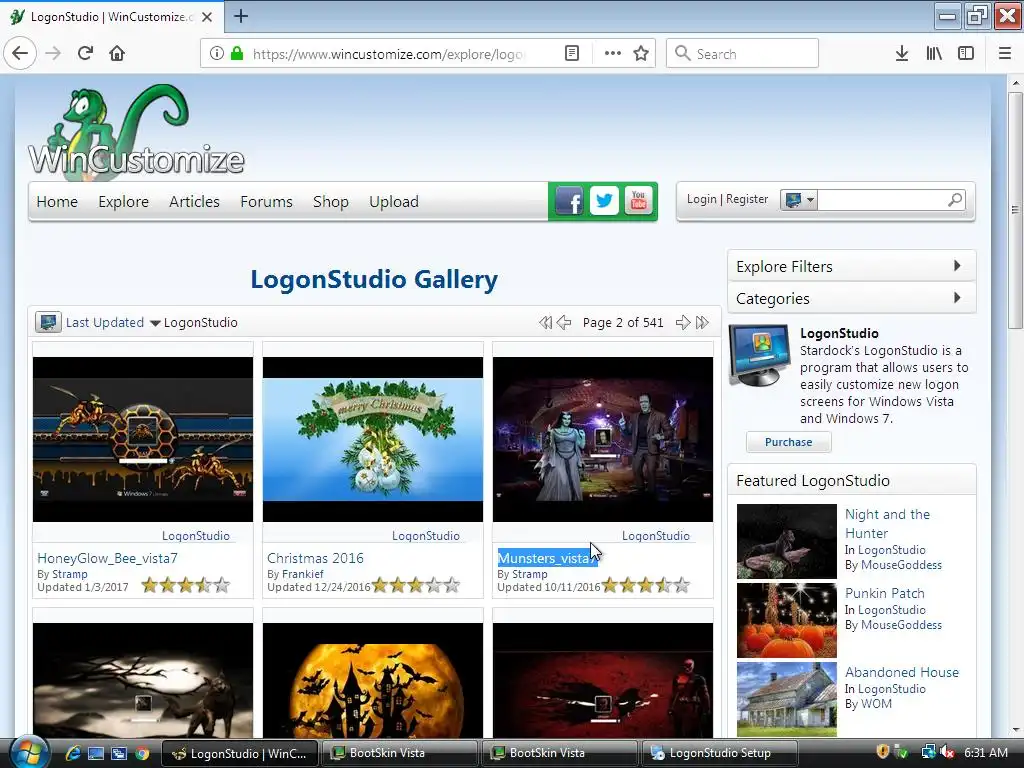Click in the WinCustomize site search field
The width and height of the screenshot is (1024, 768).
click(880, 200)
